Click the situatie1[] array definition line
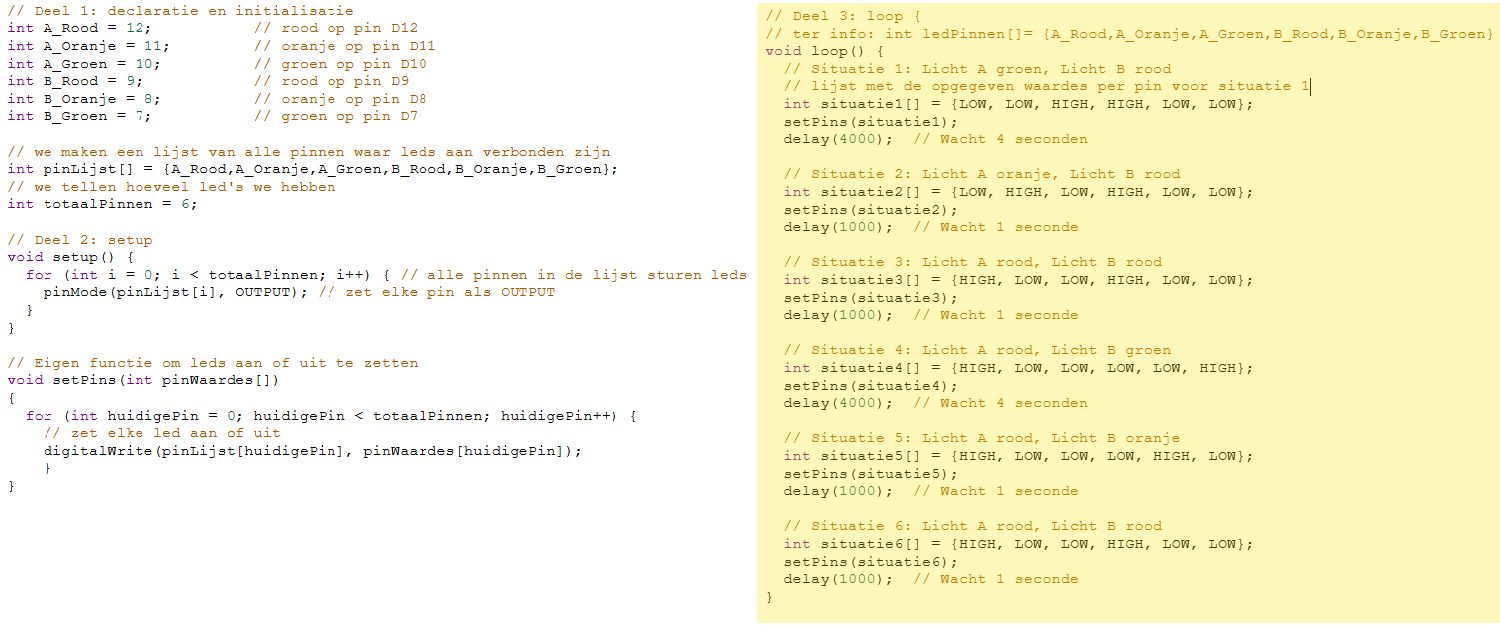The height and width of the screenshot is (625, 1500). click(x=1018, y=104)
